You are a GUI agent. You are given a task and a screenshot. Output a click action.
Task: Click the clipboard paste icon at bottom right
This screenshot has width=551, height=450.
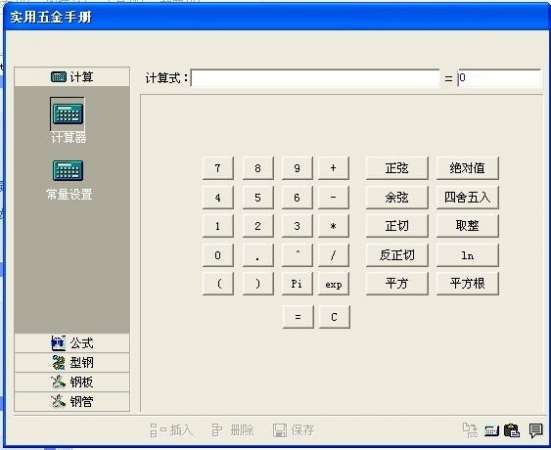click(x=512, y=430)
